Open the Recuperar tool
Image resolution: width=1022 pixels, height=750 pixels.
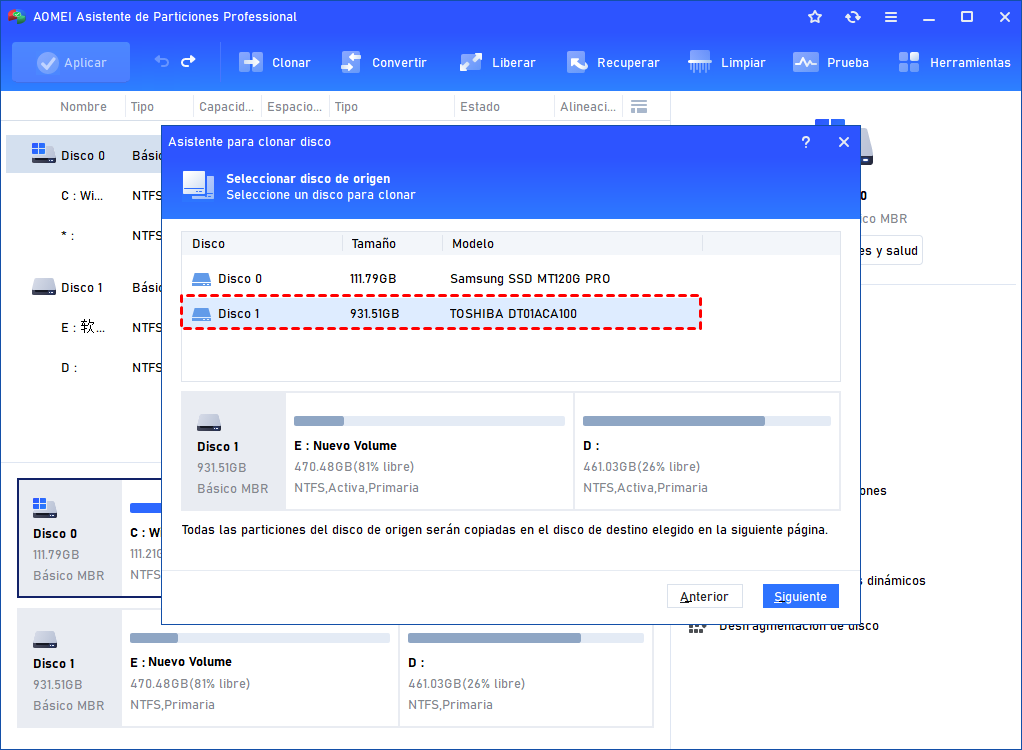577,62
